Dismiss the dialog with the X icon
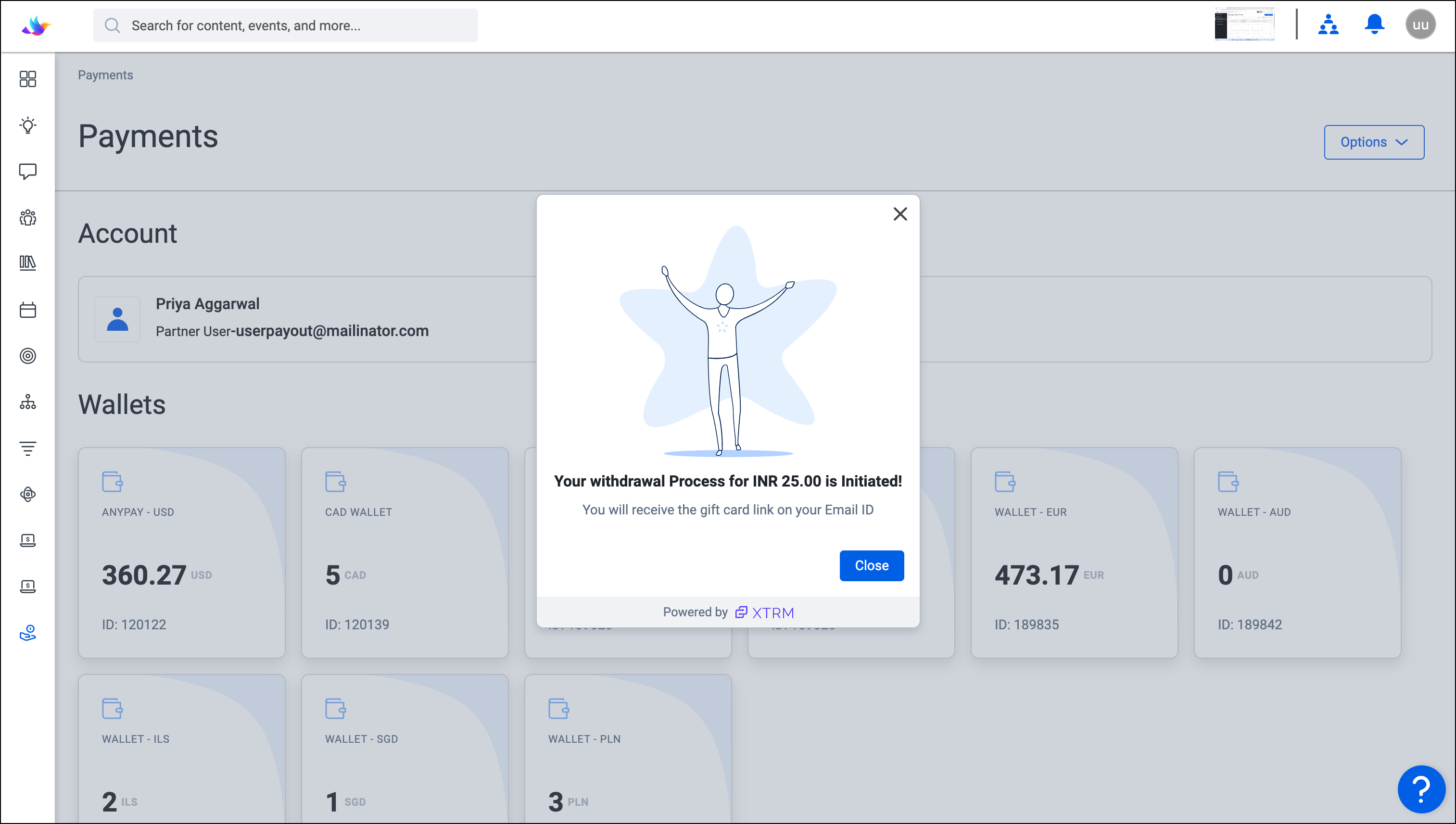This screenshot has height=824, width=1456. (x=900, y=214)
